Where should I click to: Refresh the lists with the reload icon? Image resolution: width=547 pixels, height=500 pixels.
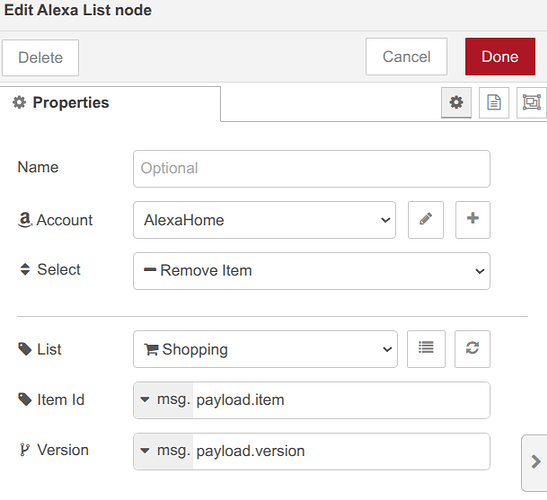click(472, 349)
